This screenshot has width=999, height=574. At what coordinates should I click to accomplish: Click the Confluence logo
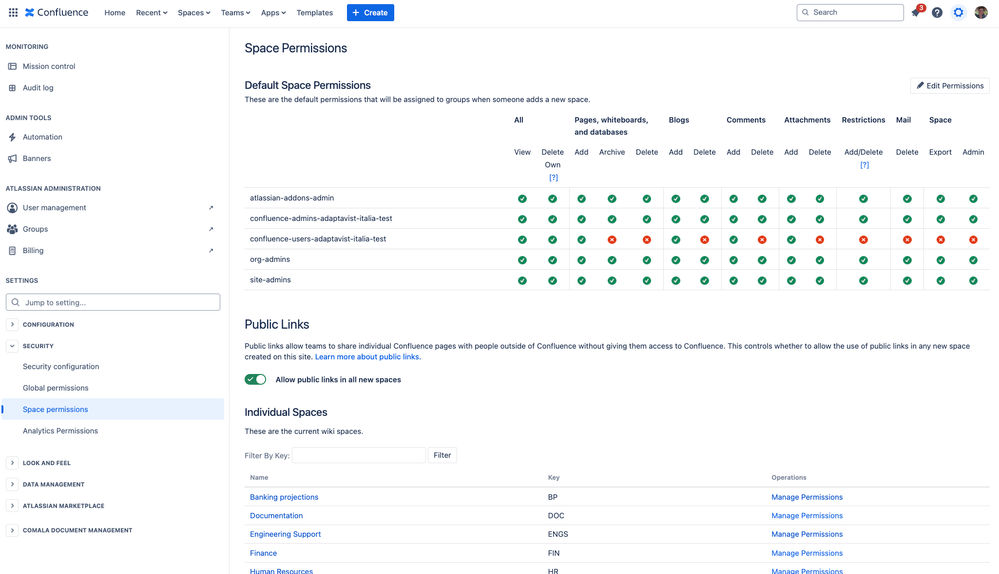click(x=57, y=12)
